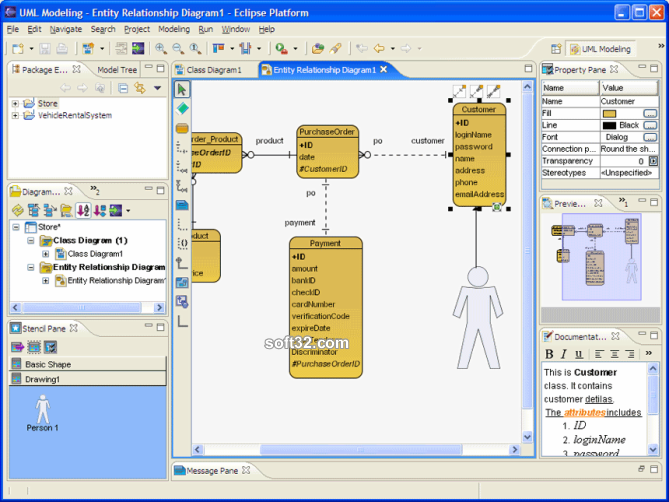Click the green diamond palette tool
The width and height of the screenshot is (669, 502).
point(182,108)
